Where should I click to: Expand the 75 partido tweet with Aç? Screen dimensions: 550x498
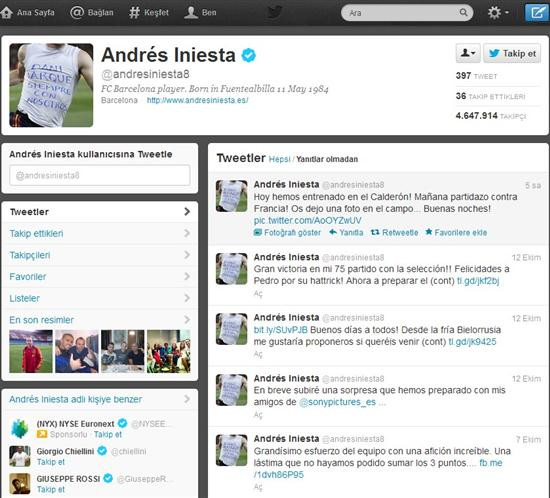(258, 294)
